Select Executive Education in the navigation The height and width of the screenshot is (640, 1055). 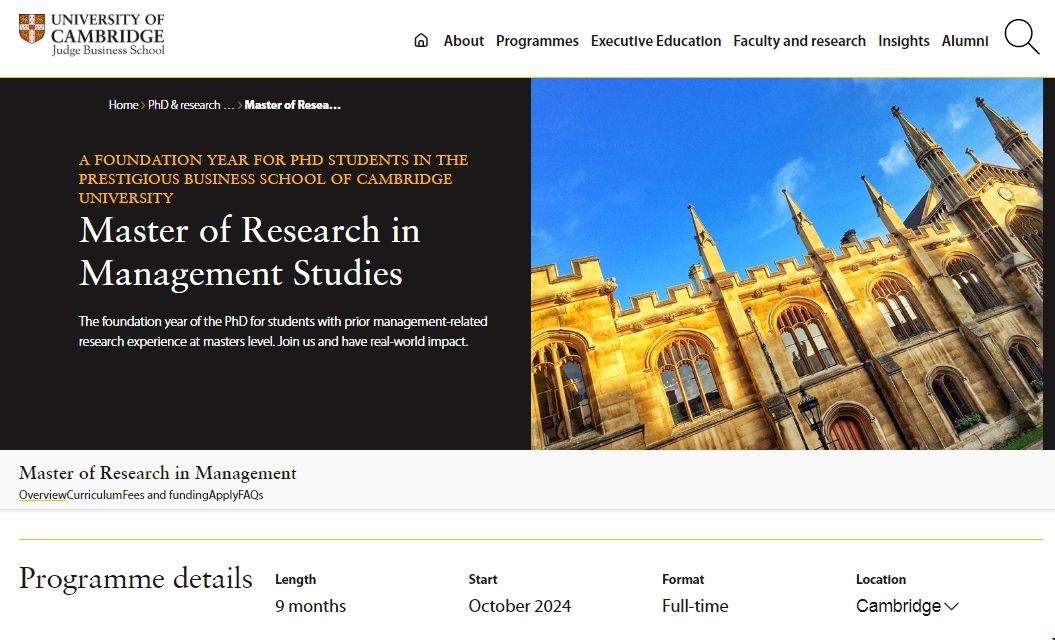(x=656, y=41)
